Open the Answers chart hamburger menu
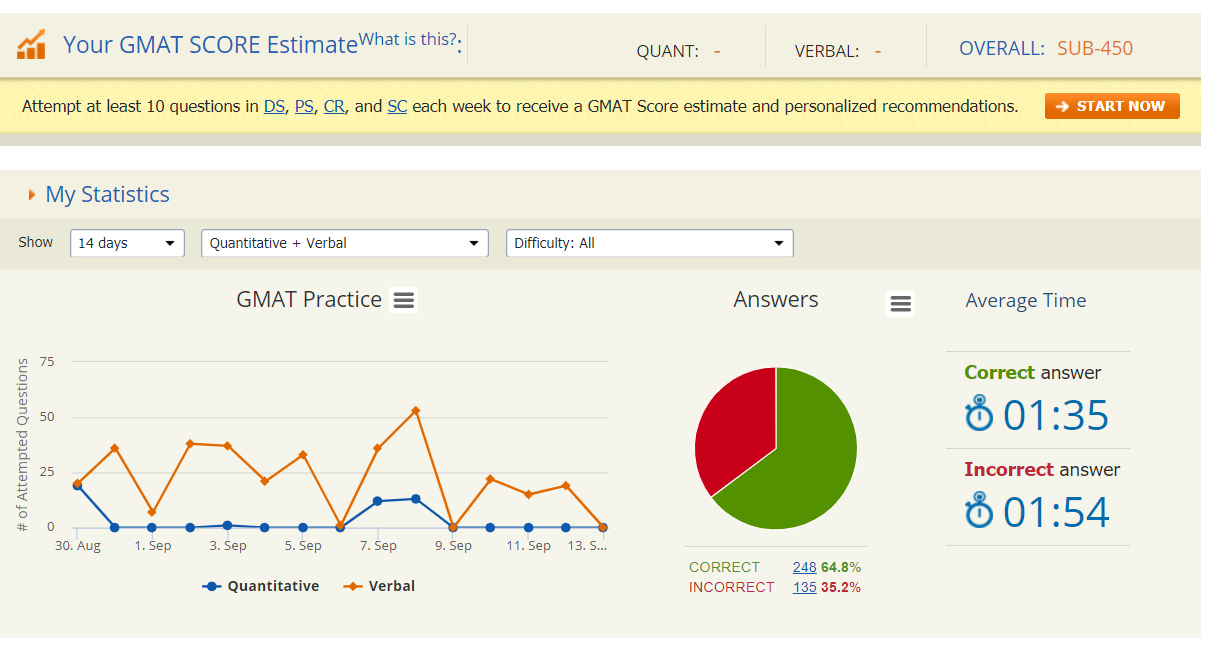Image resolution: width=1216 pixels, height=652 pixels. [x=900, y=304]
